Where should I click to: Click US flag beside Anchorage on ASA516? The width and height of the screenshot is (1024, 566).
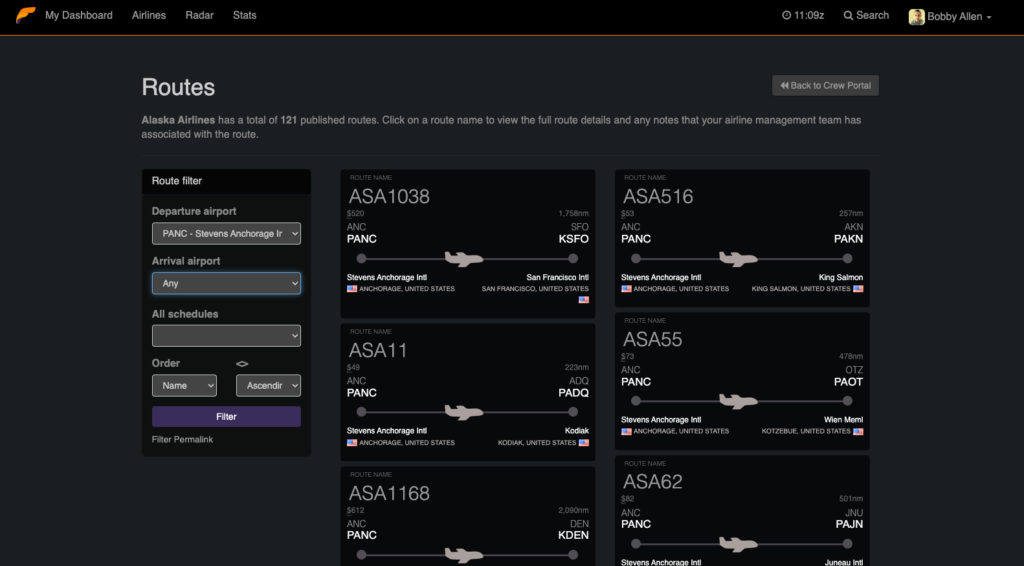(626, 289)
